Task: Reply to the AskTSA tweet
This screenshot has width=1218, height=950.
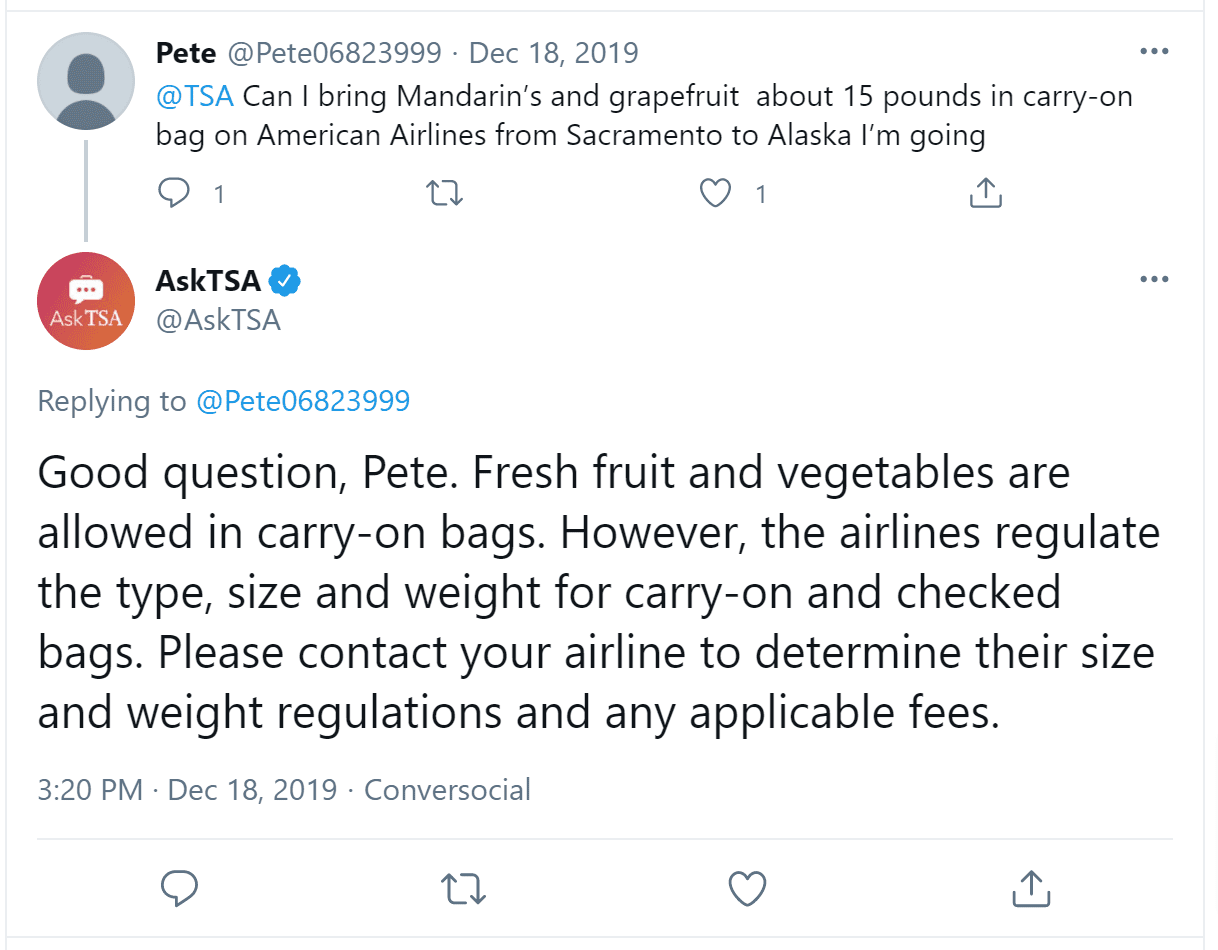Action: click(179, 887)
